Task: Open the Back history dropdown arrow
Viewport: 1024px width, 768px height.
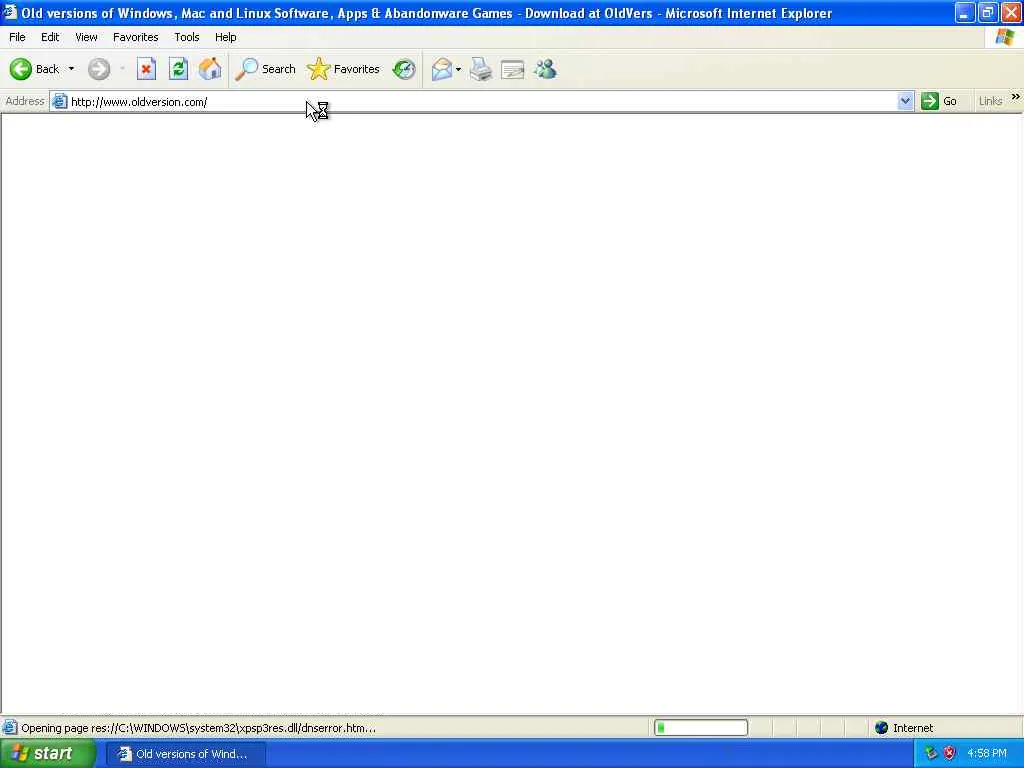Action: 71,69
